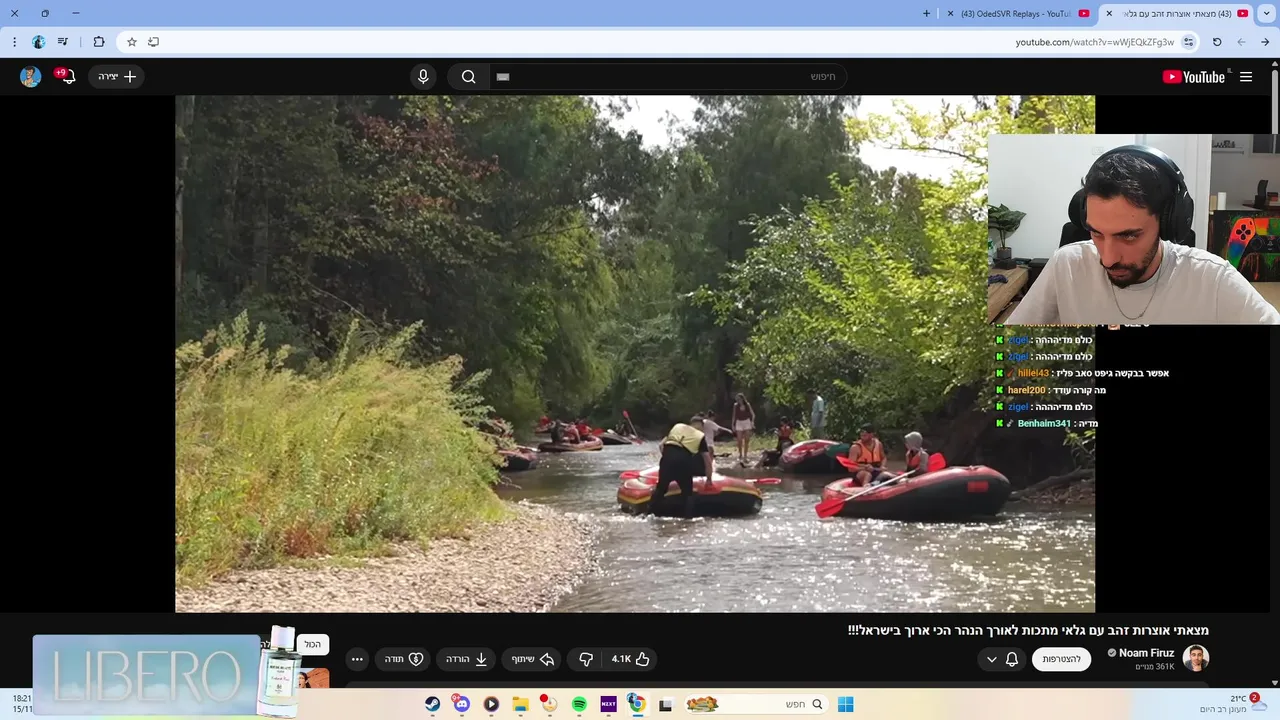This screenshot has width=1280, height=720.
Task: Expand the subscription bell notification dropdown
Action: coord(1001,659)
